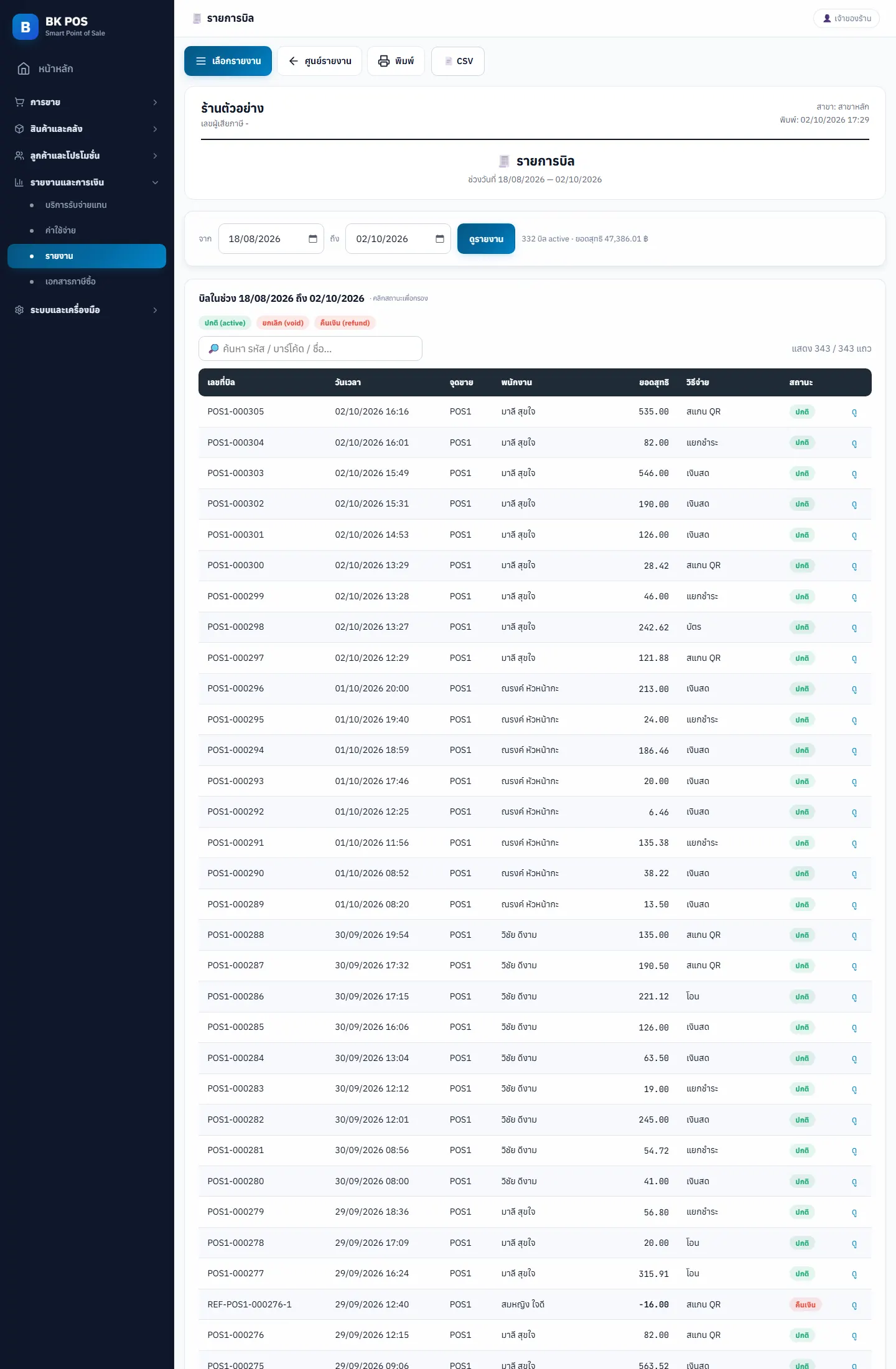Click the back arrow icon in ศูนย์รายงาน
The width and height of the screenshot is (896, 1369).
294,61
